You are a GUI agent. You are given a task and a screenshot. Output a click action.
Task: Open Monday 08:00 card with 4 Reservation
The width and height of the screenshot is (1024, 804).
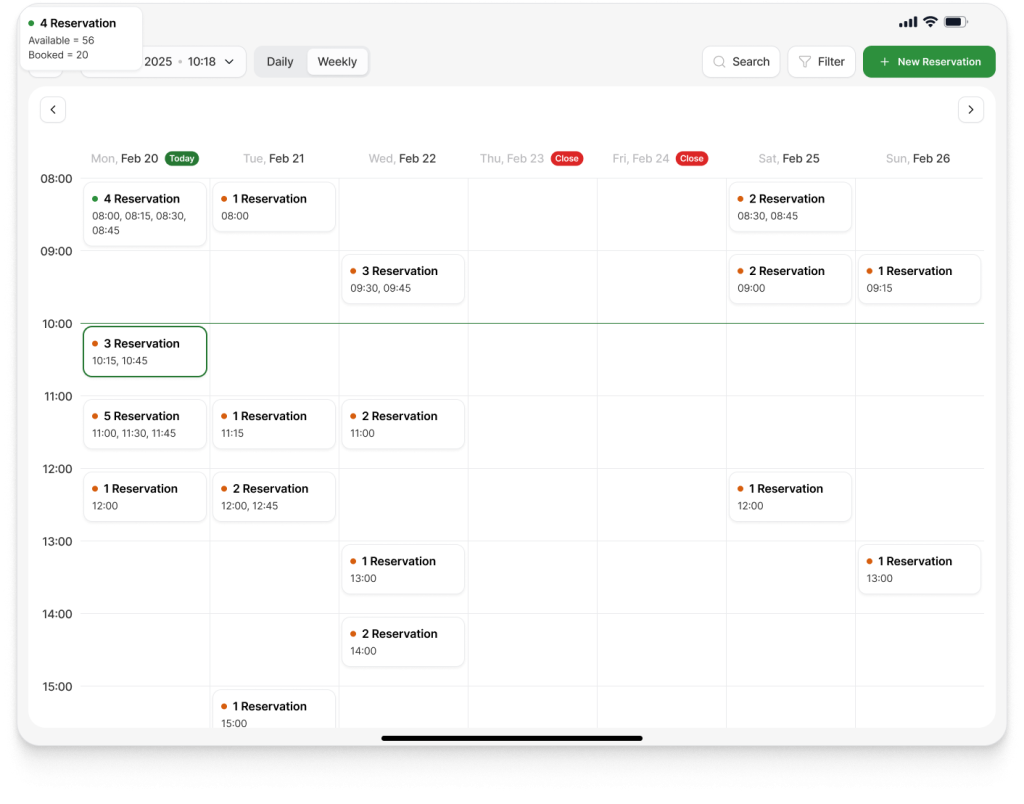[145, 214]
